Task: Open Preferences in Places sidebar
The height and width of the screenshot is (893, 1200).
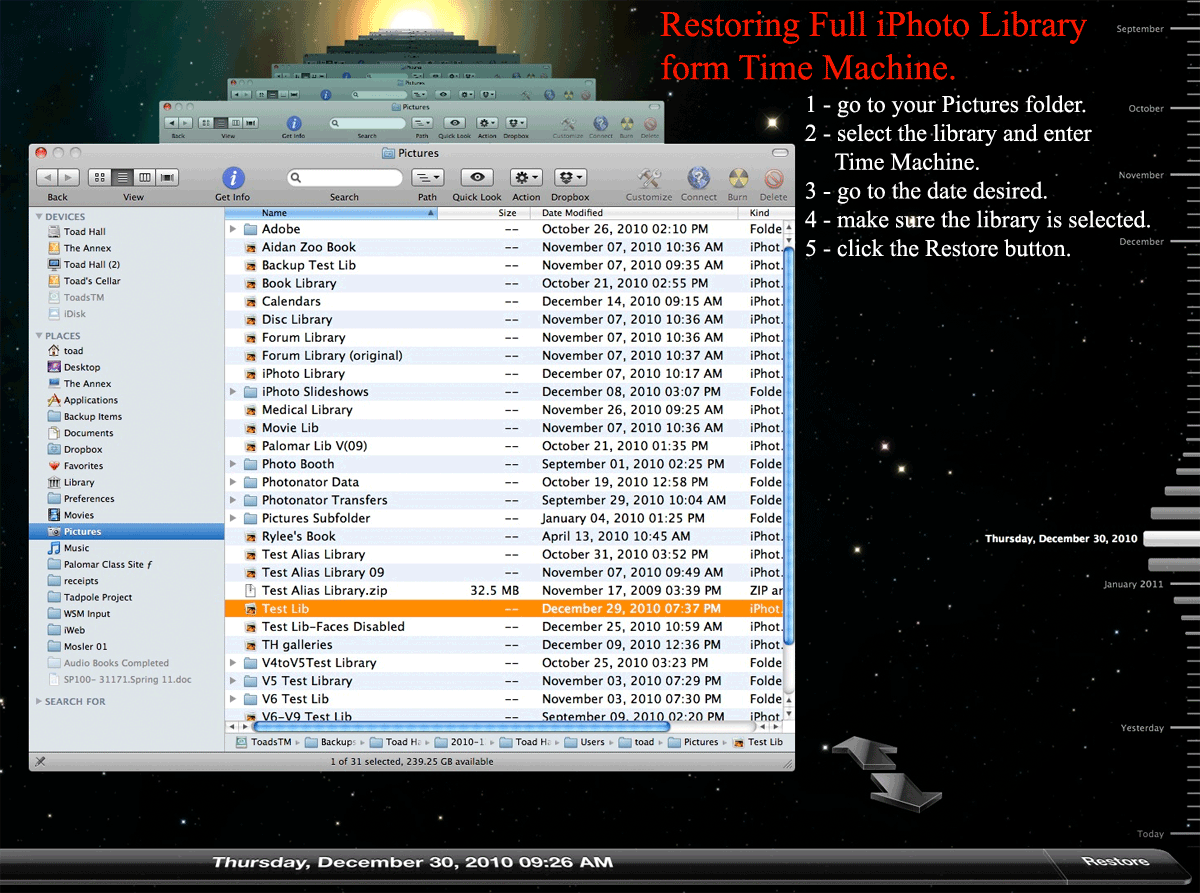Action: (x=89, y=499)
